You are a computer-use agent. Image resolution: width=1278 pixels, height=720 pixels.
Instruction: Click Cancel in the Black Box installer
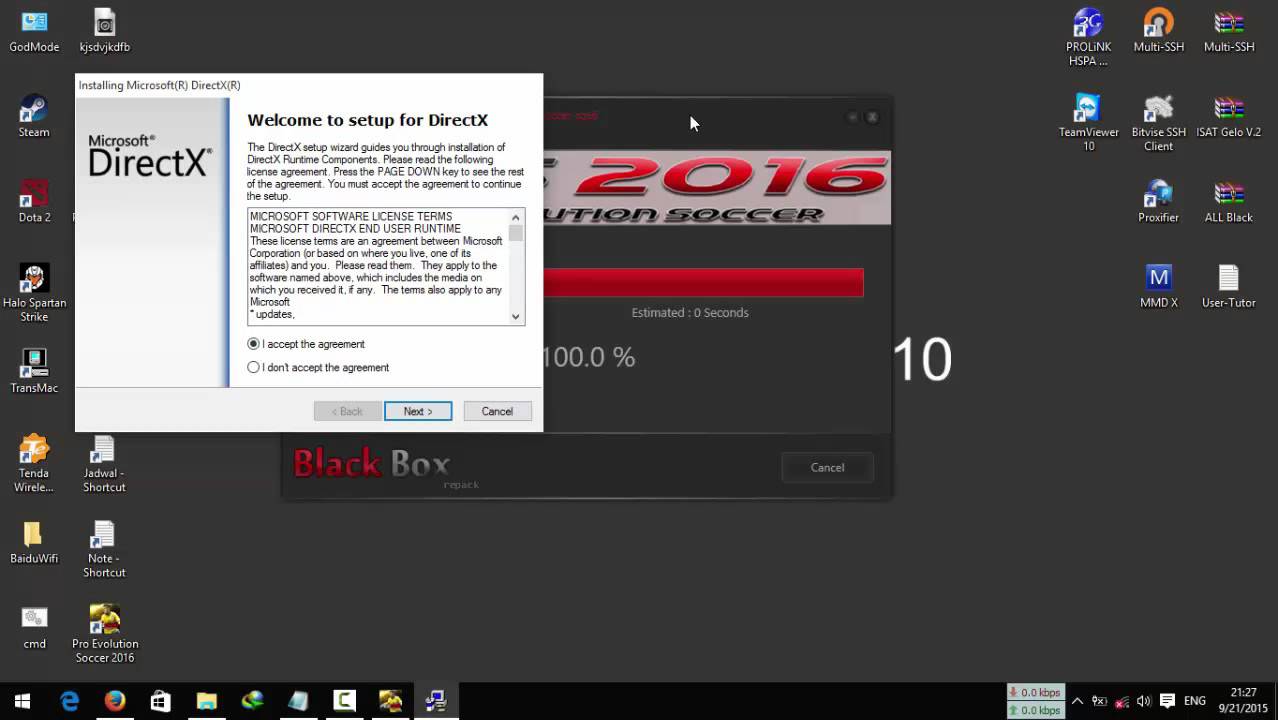coord(827,467)
